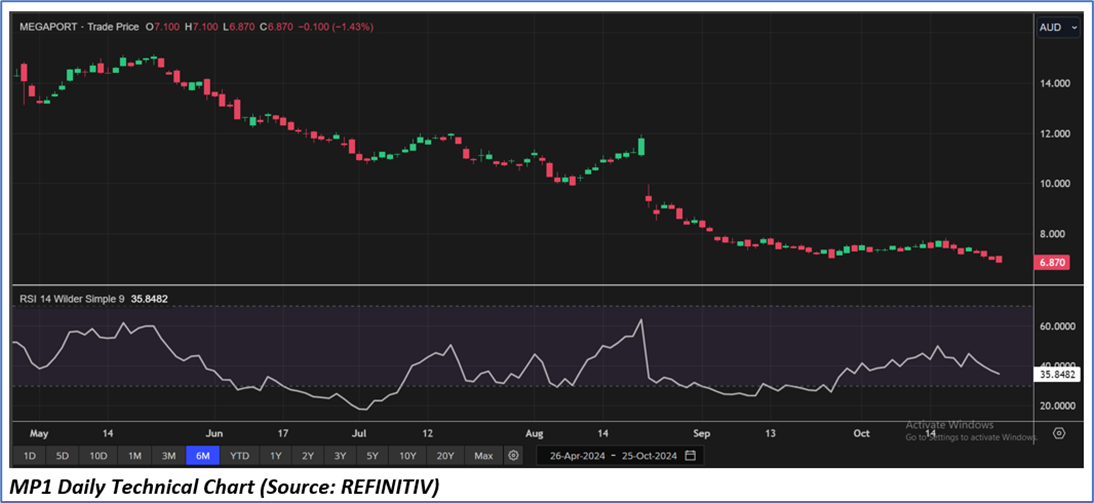Open timeframe settings gear next to Max
The image size is (1094, 503).
pyautogui.click(x=513, y=455)
